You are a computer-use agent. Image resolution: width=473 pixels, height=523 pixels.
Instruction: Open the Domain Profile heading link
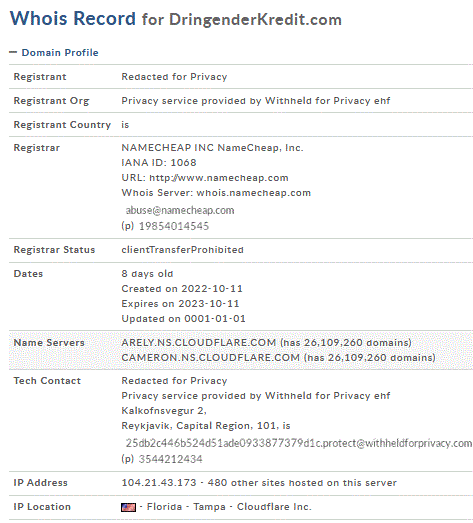[x=60, y=53]
